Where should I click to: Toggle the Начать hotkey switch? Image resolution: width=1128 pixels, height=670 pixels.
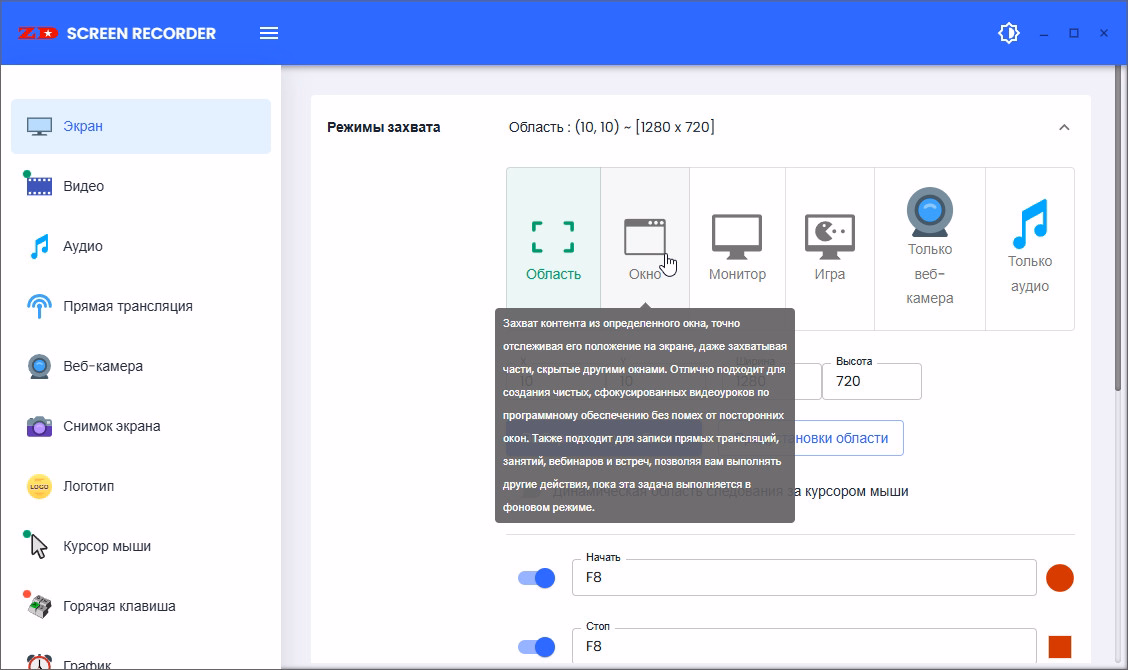536,578
